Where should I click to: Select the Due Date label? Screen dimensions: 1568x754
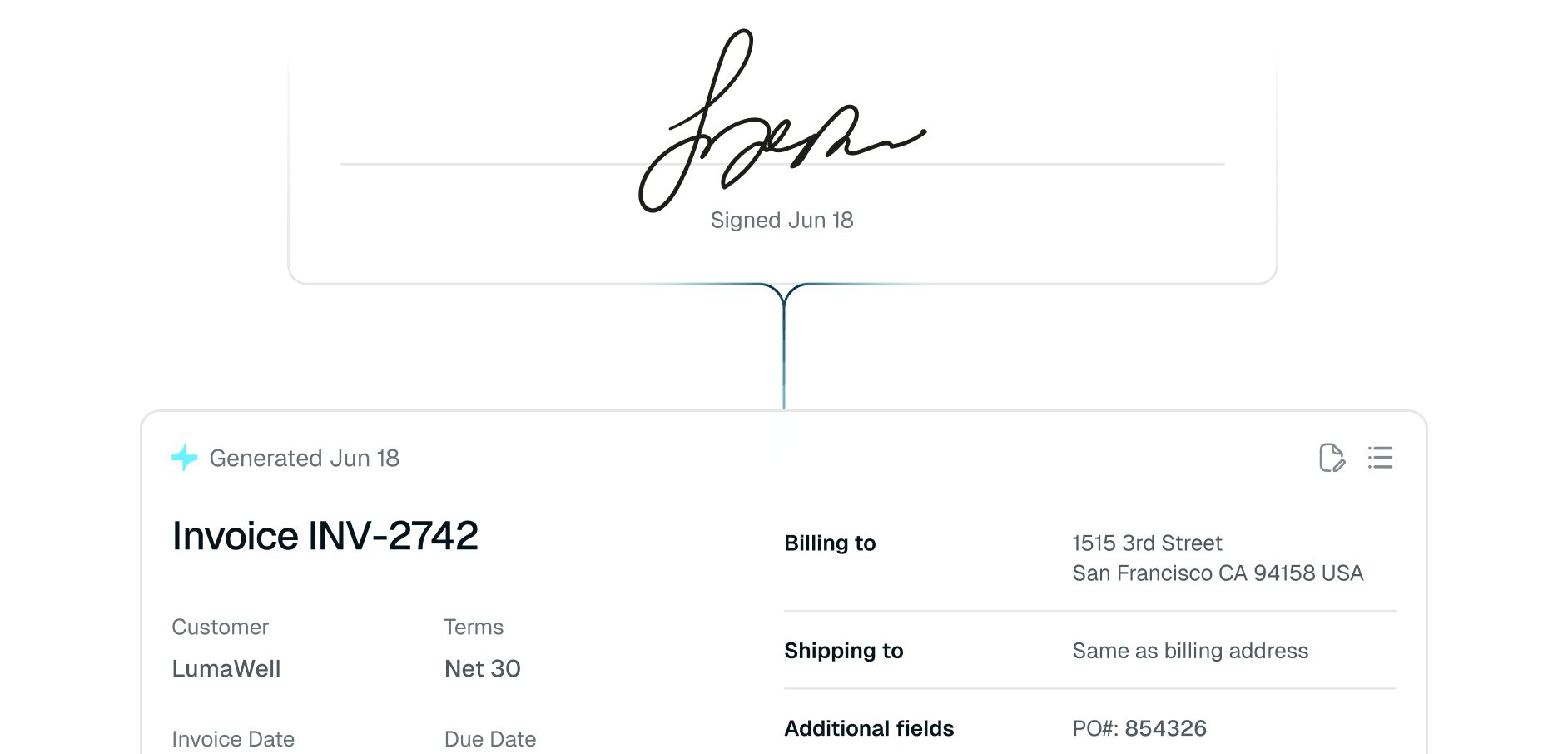pos(490,739)
